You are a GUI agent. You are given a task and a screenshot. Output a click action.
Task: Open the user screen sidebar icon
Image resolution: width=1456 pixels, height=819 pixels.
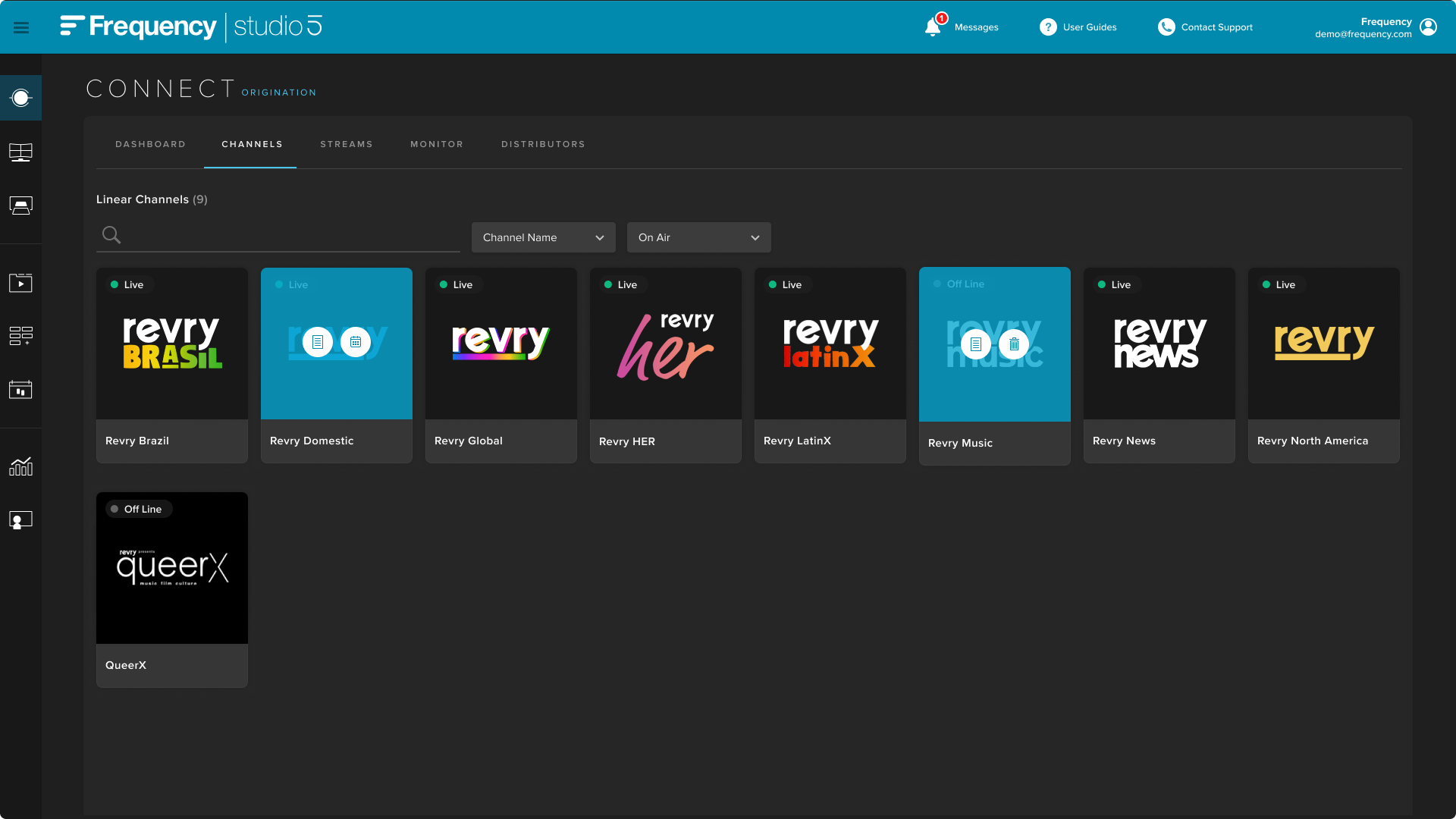pyautogui.click(x=20, y=520)
